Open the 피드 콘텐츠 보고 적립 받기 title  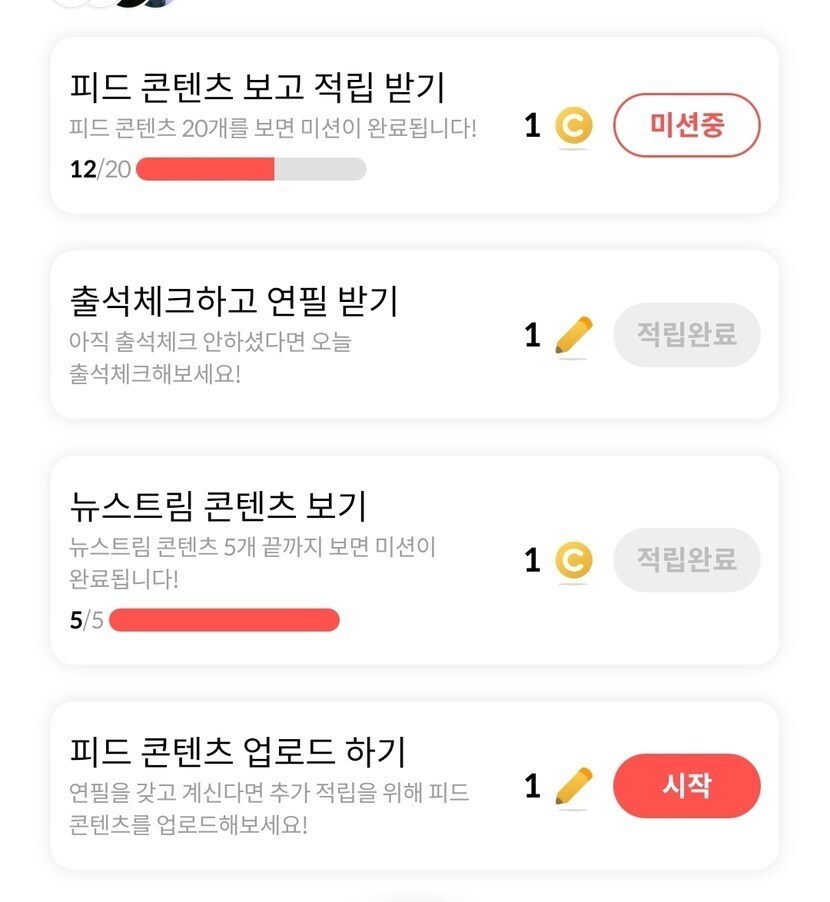pos(258,87)
